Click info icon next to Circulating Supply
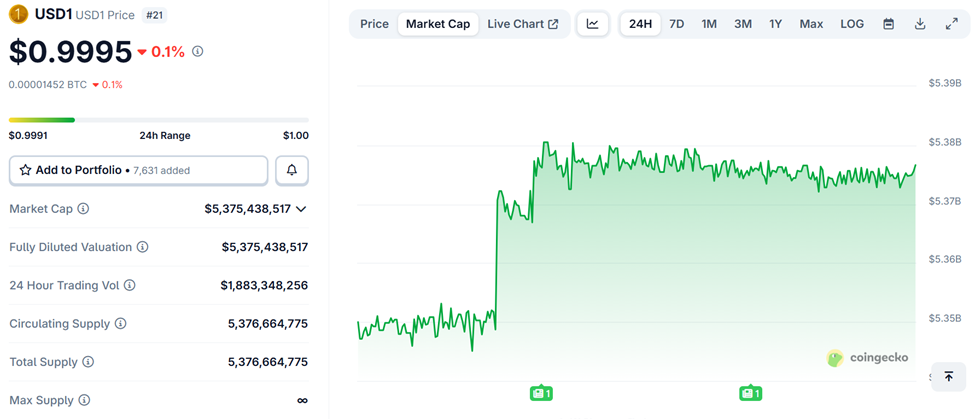The width and height of the screenshot is (975, 419). pos(121,324)
